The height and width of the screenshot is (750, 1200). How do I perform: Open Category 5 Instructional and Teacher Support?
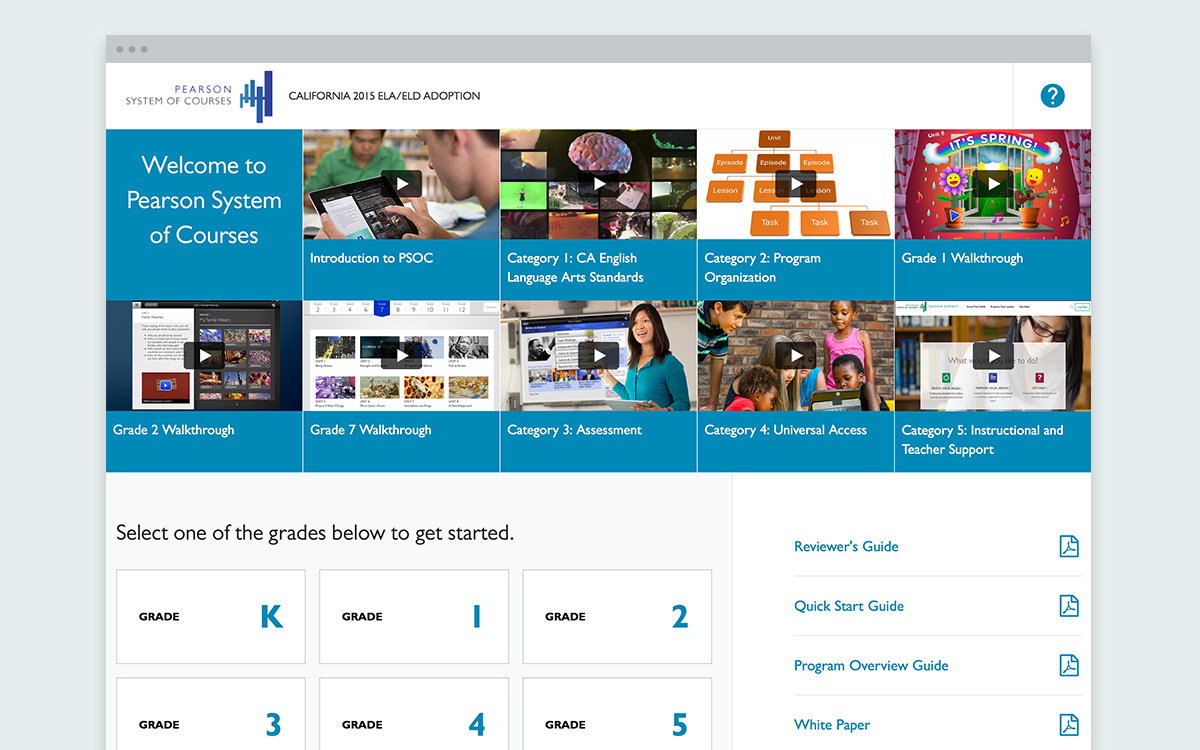[x=992, y=356]
